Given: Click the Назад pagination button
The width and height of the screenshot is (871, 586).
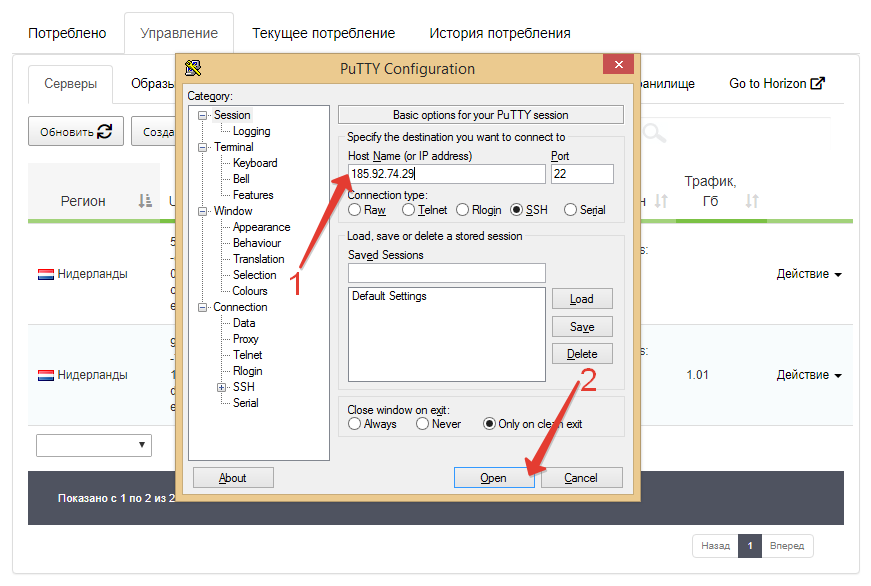Looking at the screenshot, I should 715,546.
